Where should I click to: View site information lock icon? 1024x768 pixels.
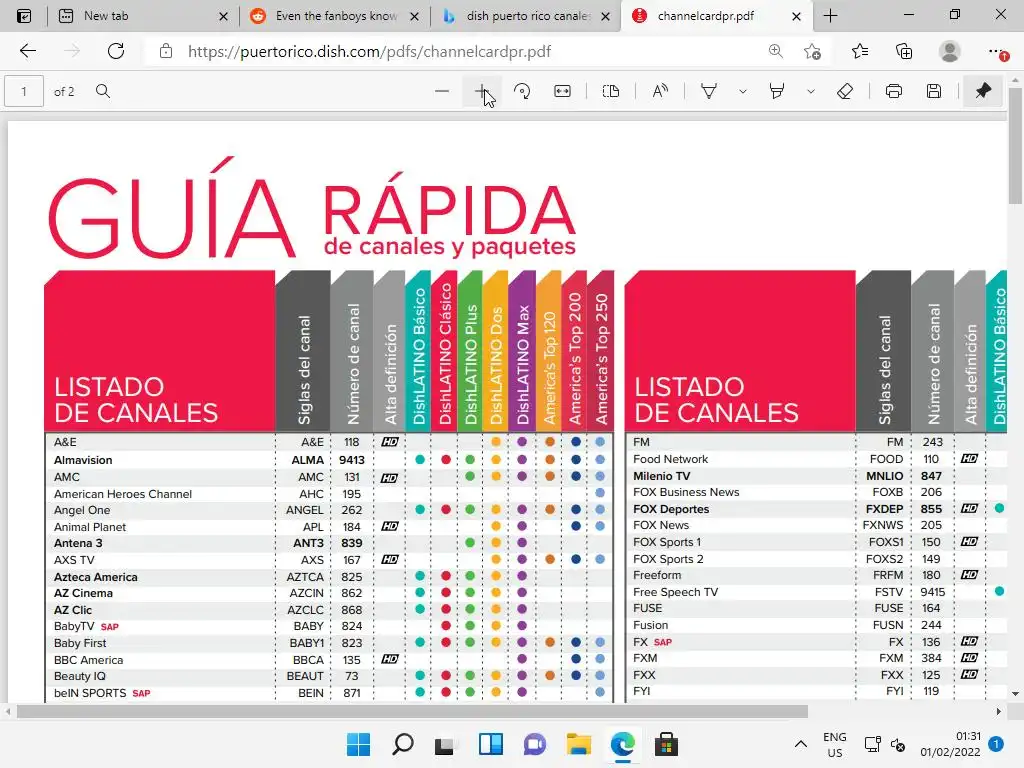point(166,52)
